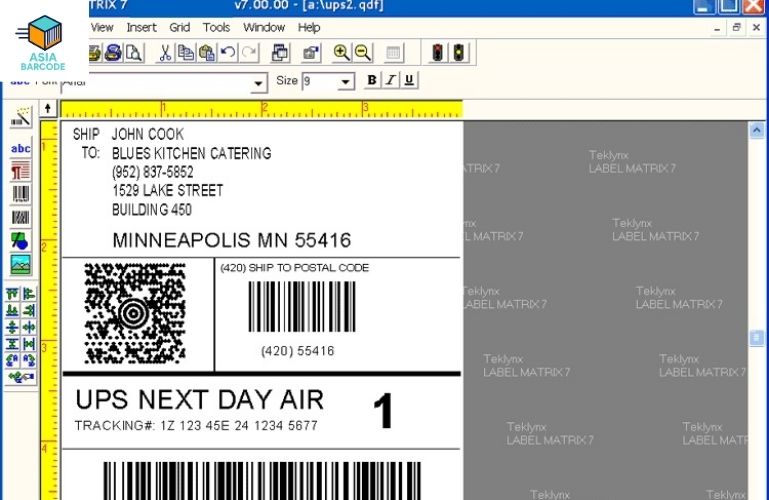This screenshot has width=769, height=500.
Task: Open the Tools menu
Action: 216,28
